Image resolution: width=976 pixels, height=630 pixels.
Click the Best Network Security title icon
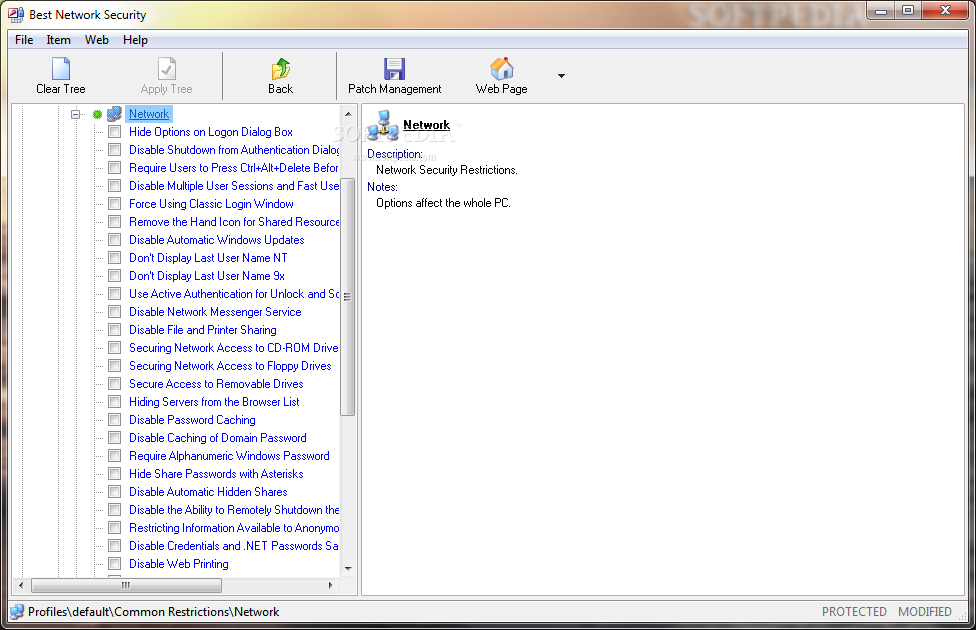tap(16, 14)
